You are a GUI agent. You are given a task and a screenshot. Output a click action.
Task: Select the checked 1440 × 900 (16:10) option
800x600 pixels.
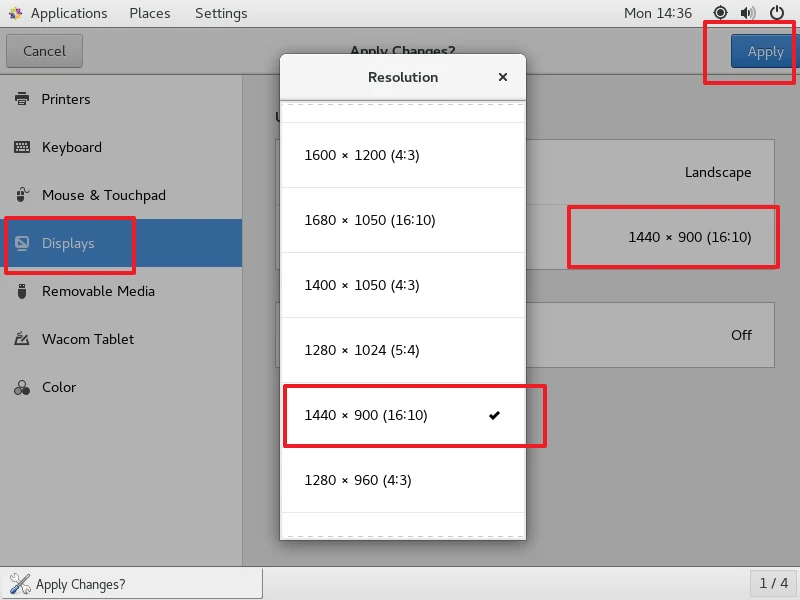tap(403, 415)
